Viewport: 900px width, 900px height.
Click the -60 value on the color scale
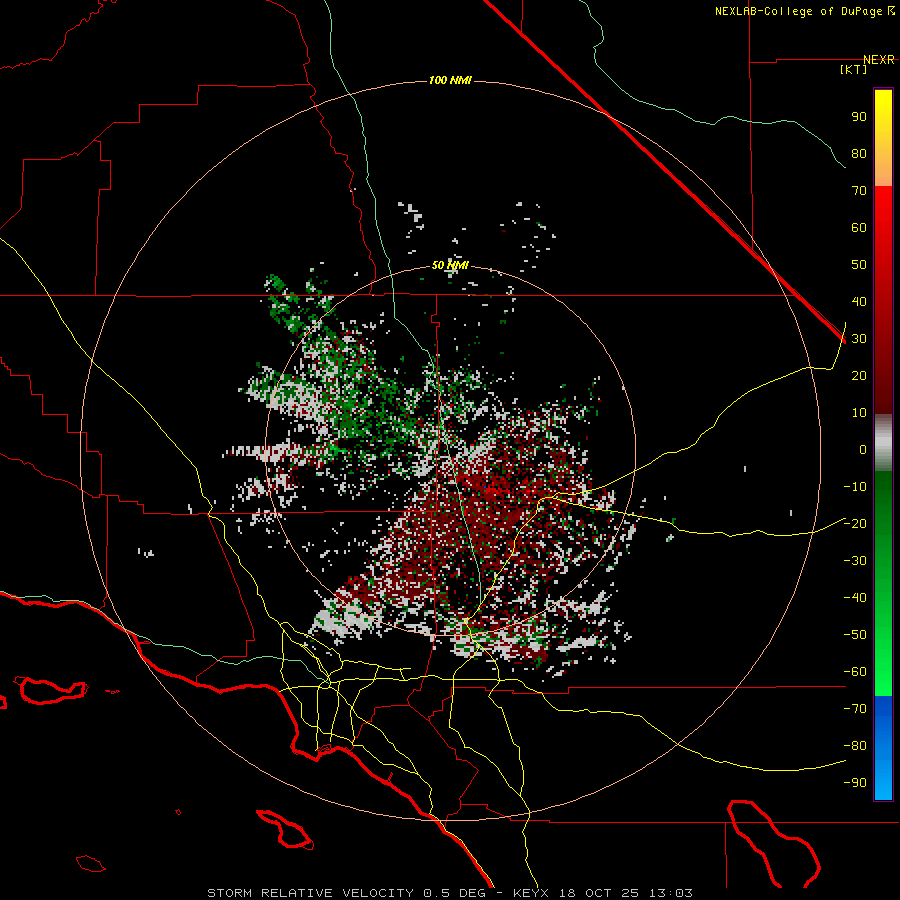click(x=855, y=672)
